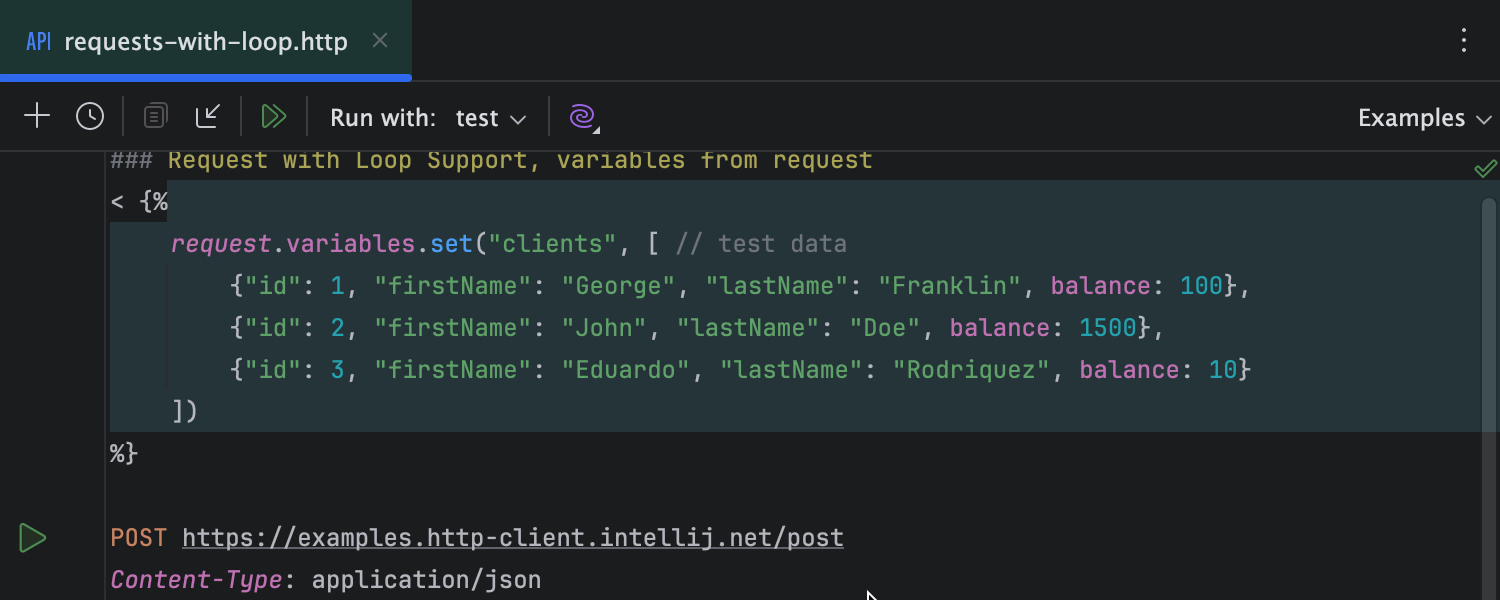The image size is (1500, 600).
Task: Click the Add request plus icon
Action: [x=37, y=117]
